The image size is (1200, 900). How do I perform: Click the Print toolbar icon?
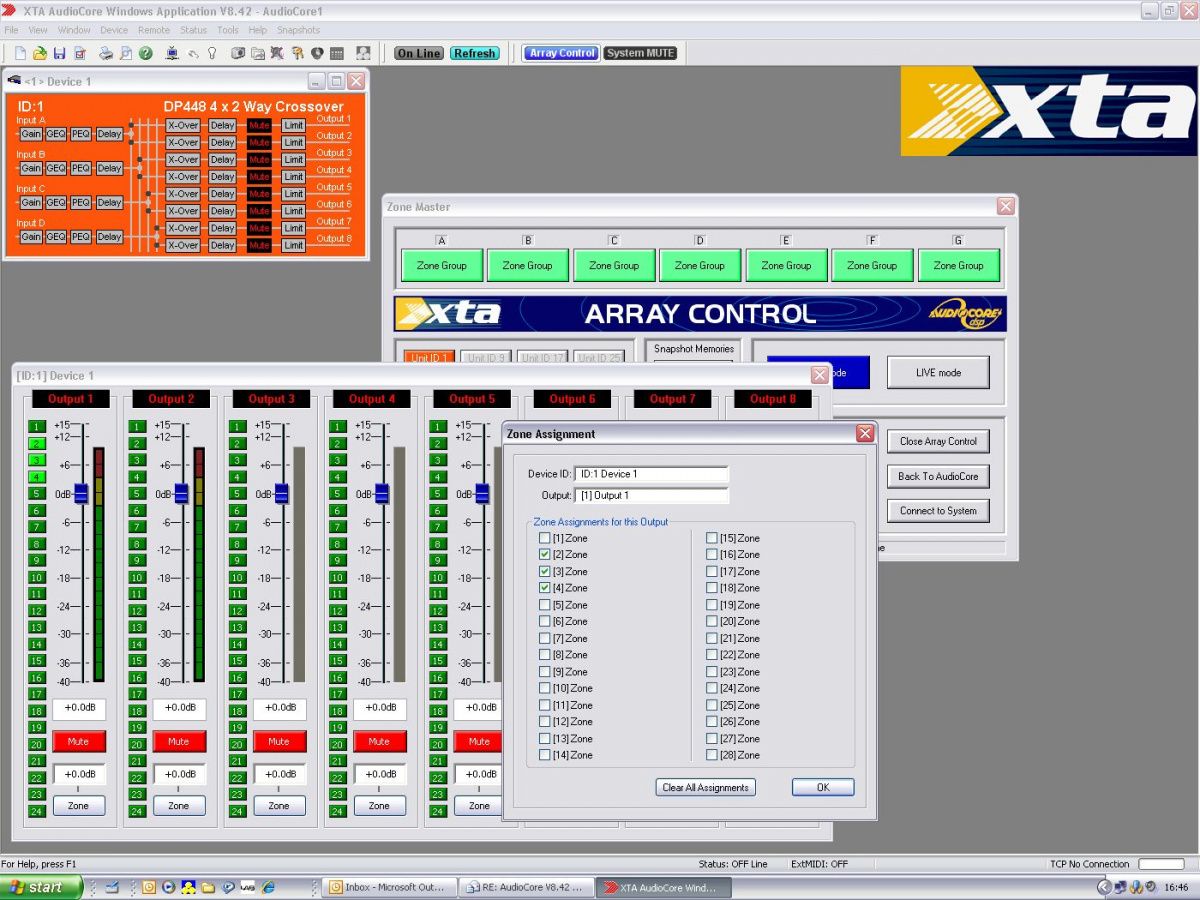[x=105, y=53]
